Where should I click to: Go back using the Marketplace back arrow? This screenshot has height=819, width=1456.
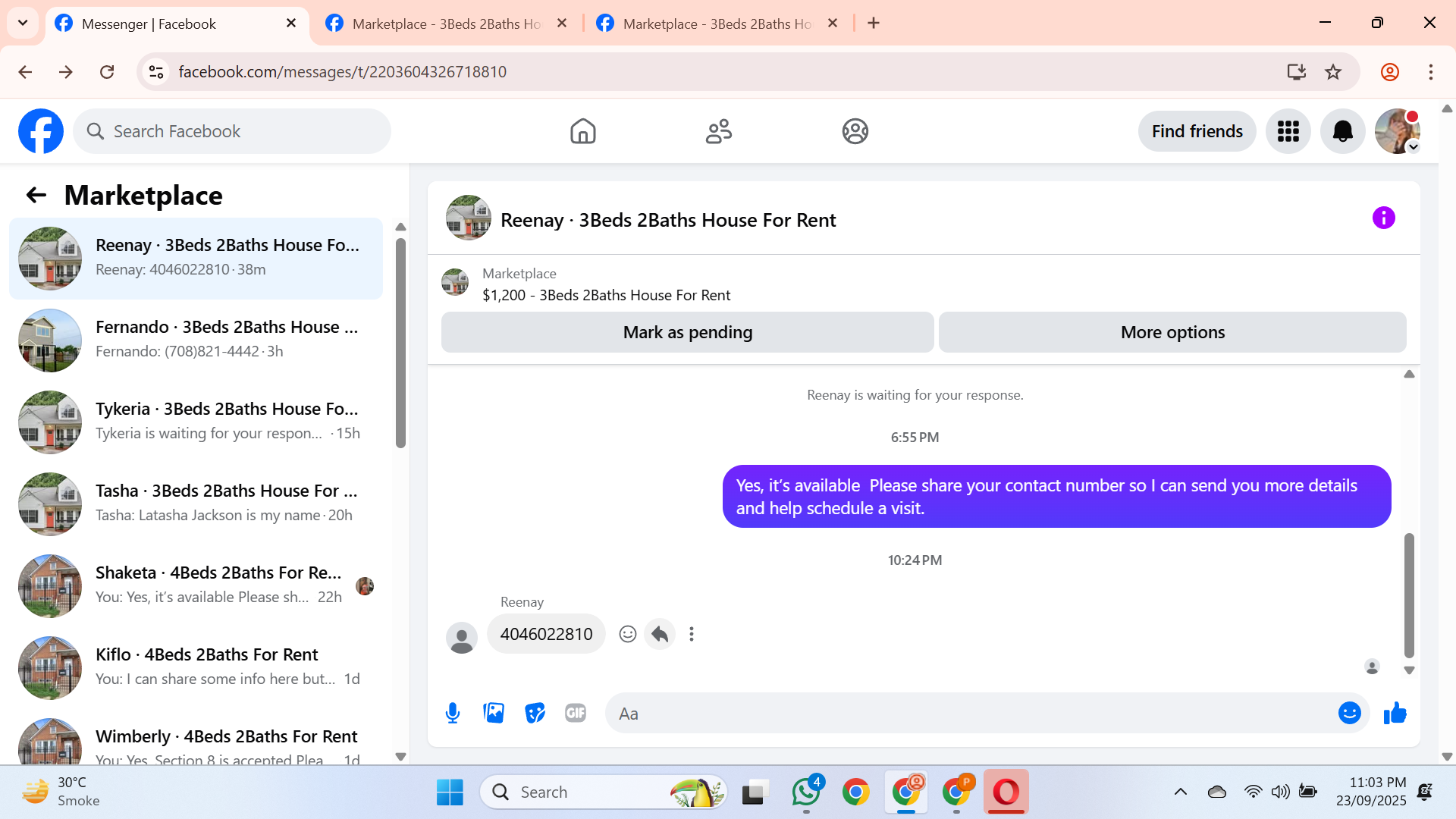[36, 196]
